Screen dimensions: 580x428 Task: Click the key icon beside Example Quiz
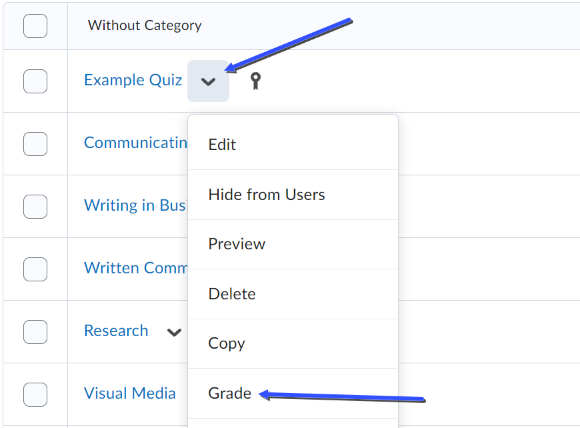click(255, 81)
